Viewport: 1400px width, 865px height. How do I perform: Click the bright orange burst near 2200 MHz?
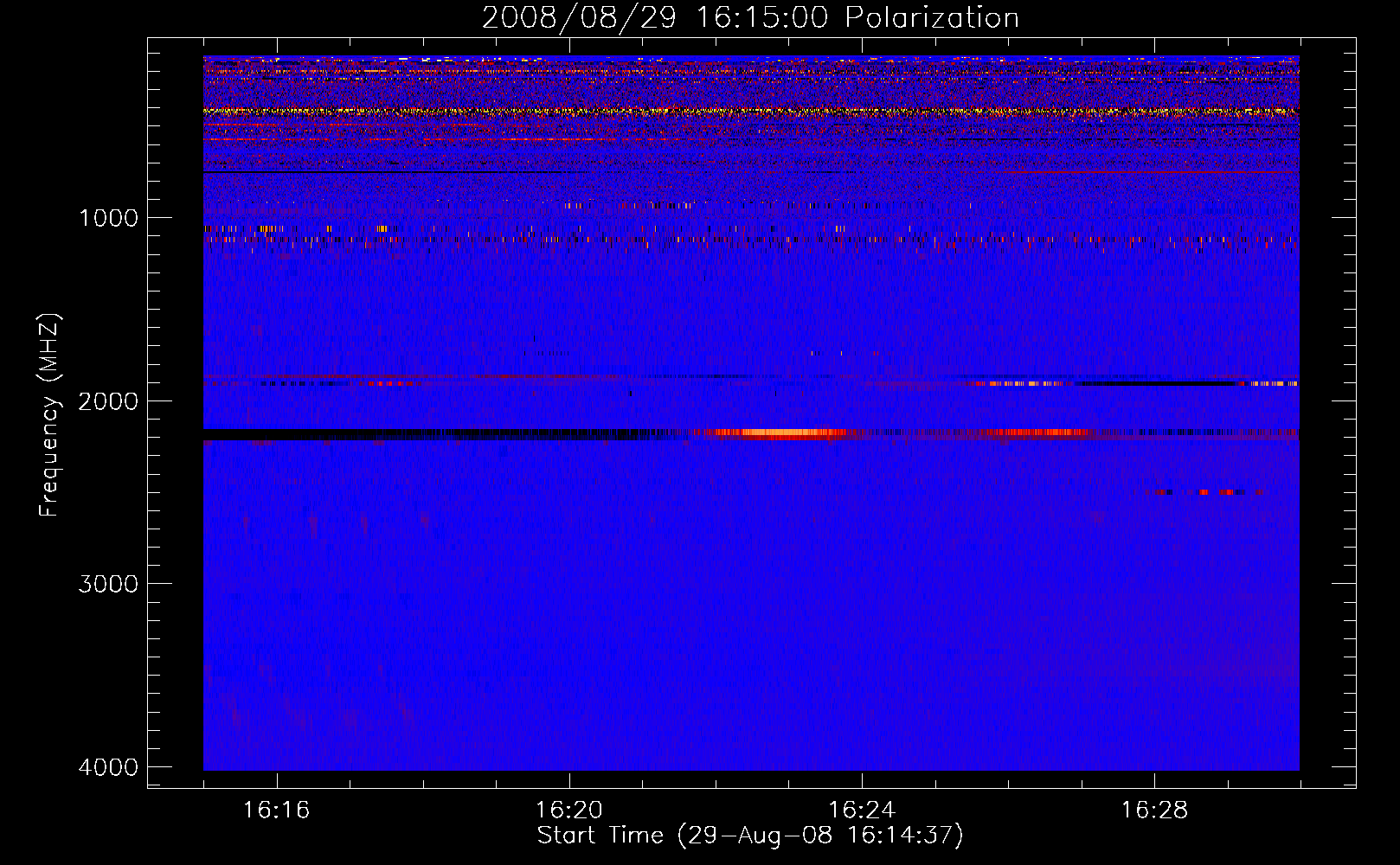pos(774,433)
